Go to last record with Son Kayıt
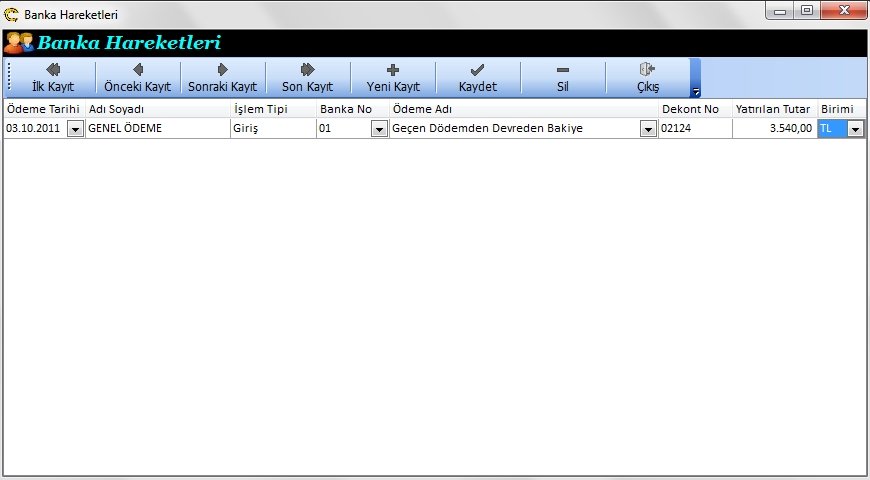The height and width of the screenshot is (480, 870). click(x=307, y=77)
